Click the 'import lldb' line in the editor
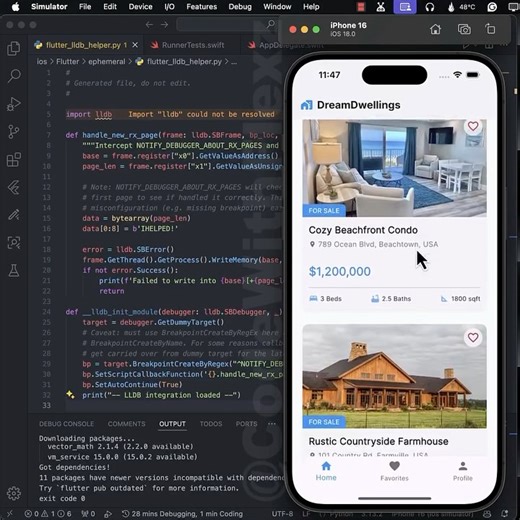 pos(89,114)
